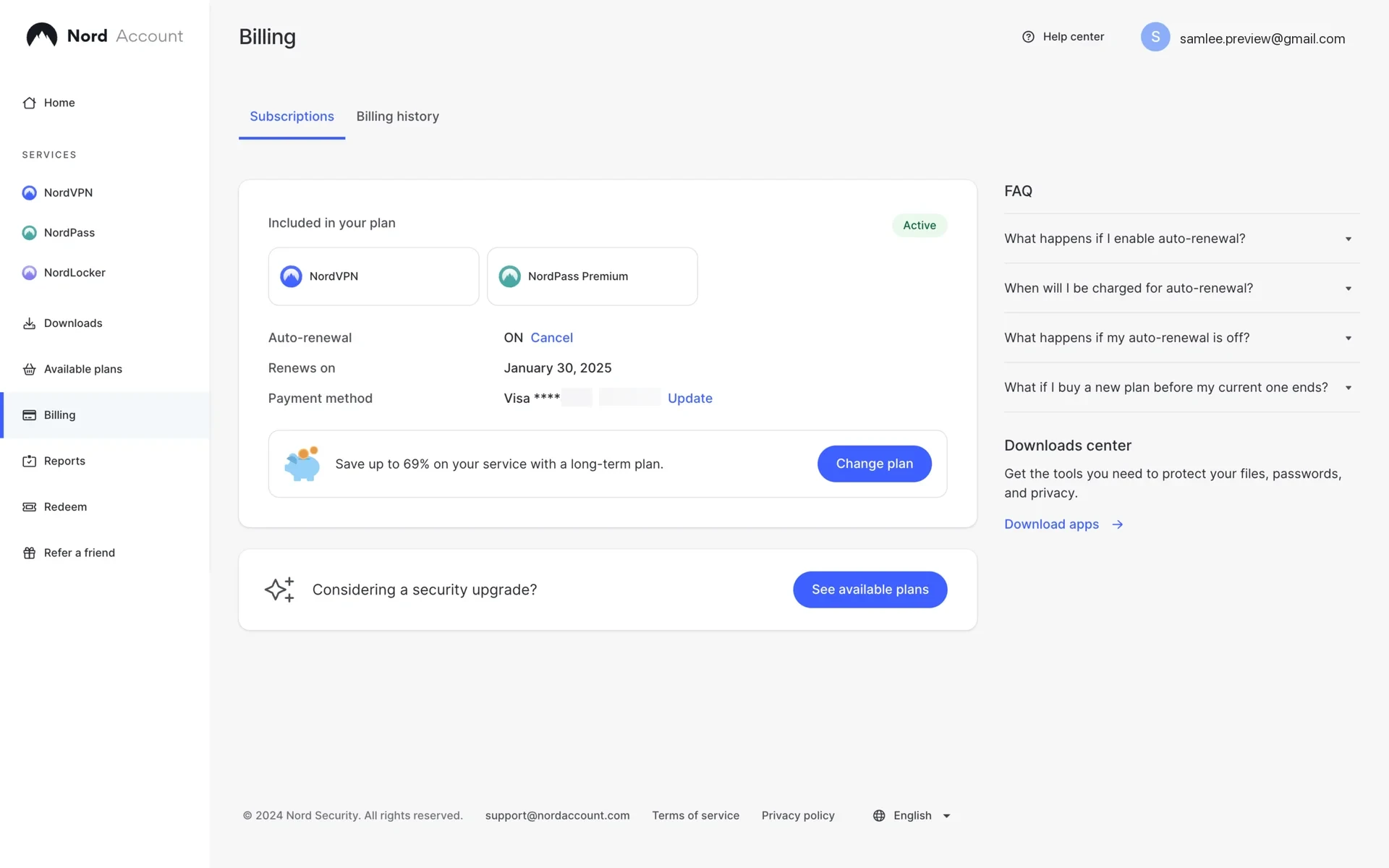Expand 'When will I be charged for auto-renewal?'
Viewport: 1389px width, 868px height.
tap(1181, 288)
